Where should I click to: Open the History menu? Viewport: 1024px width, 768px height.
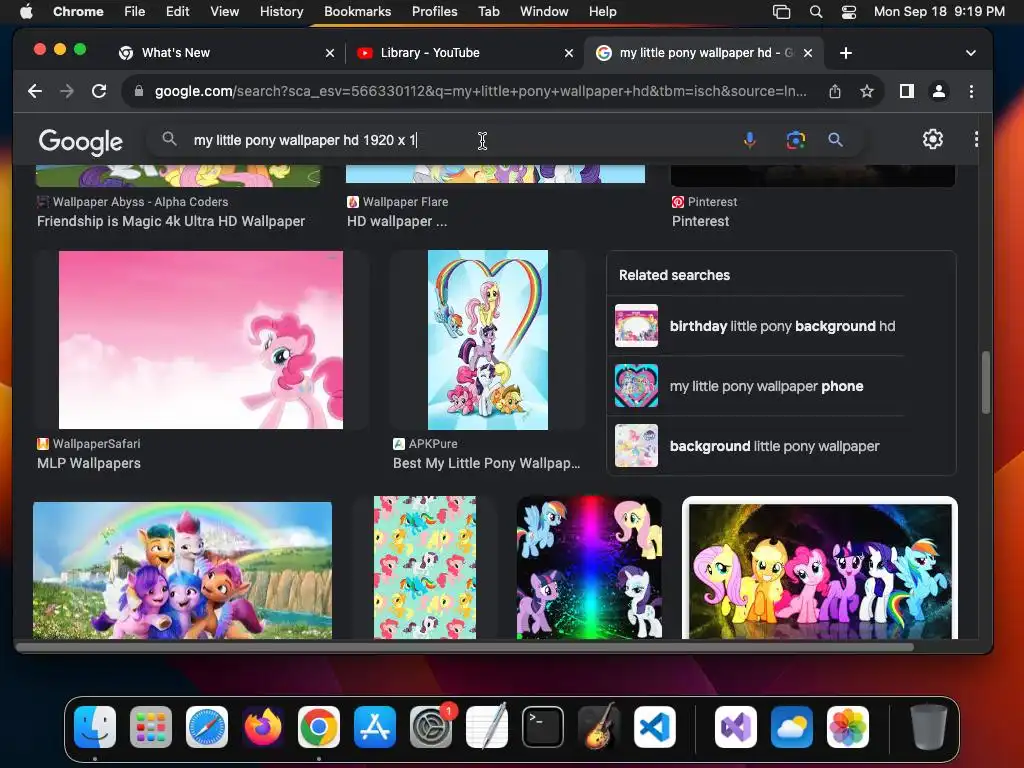tap(281, 12)
